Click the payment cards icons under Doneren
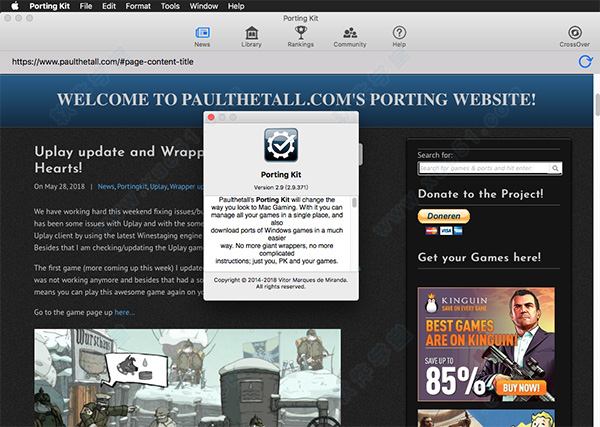600x427 pixels. coord(444,231)
